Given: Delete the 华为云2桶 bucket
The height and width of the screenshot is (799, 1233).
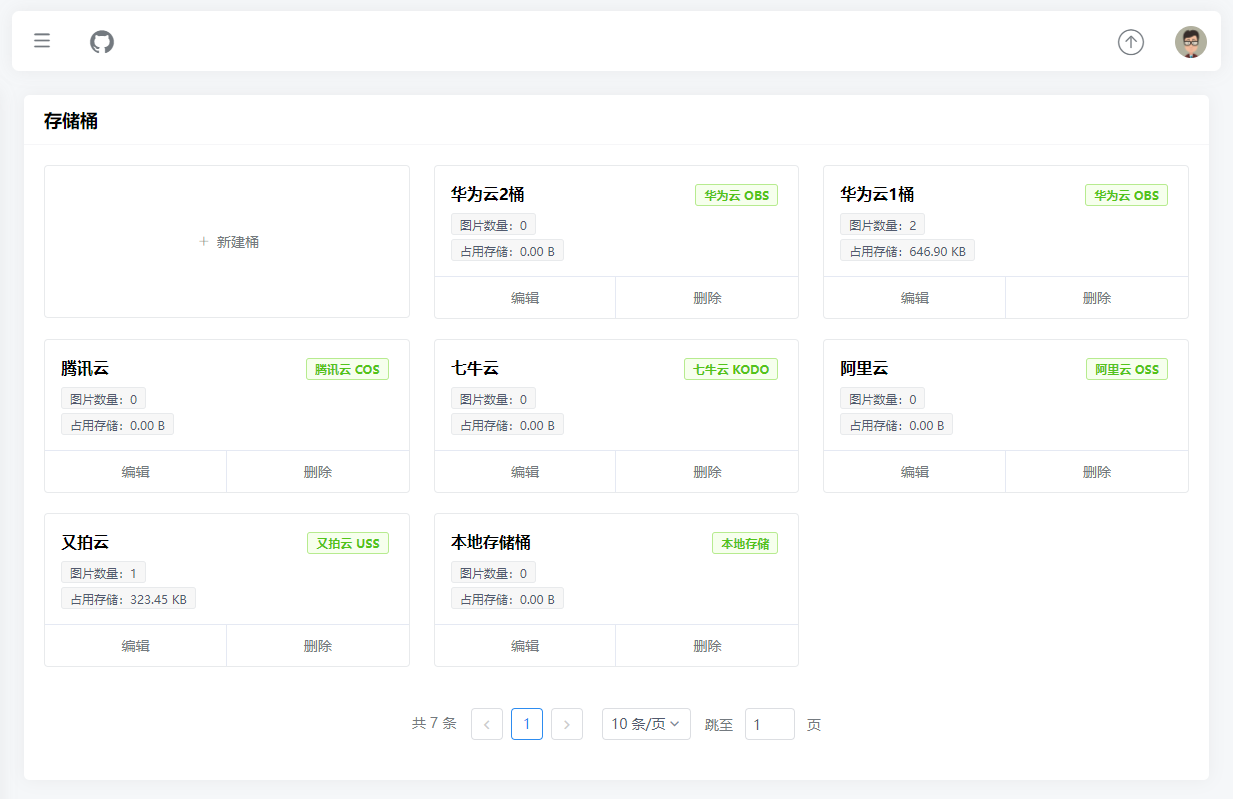Looking at the screenshot, I should 707,298.
